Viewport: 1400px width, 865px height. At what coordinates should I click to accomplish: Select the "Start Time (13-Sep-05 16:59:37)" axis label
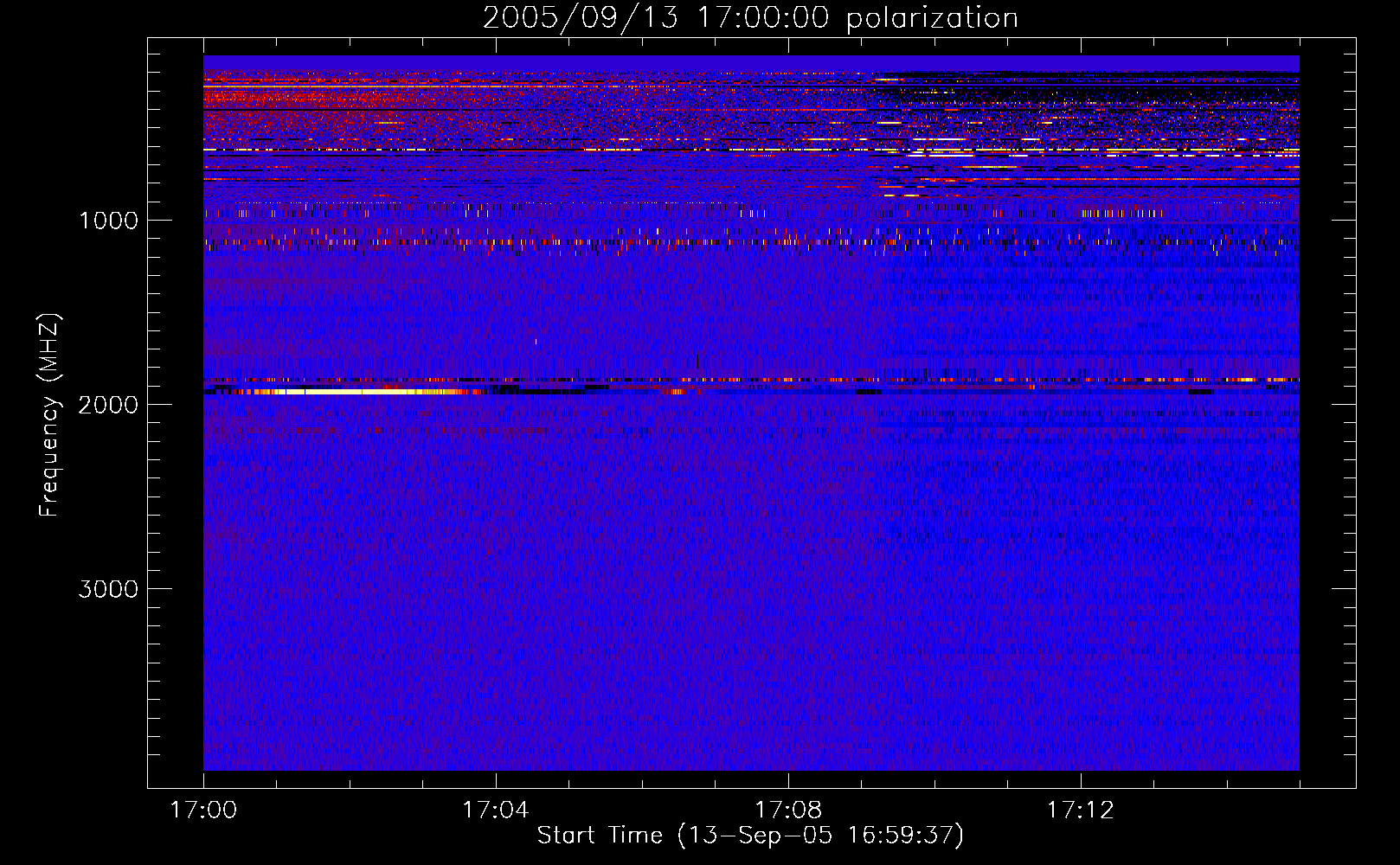click(750, 836)
